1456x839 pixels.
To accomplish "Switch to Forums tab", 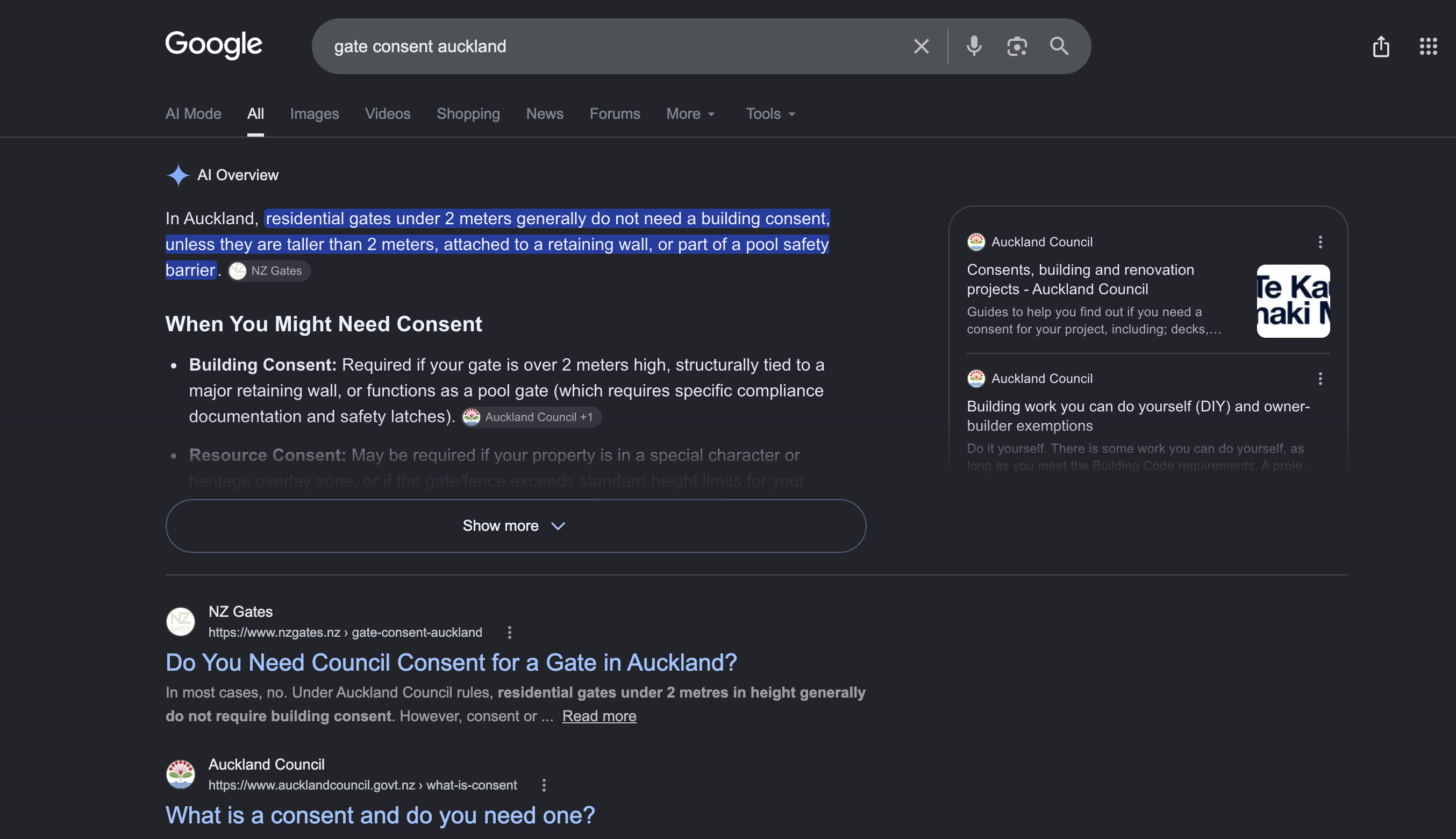I will pos(615,114).
